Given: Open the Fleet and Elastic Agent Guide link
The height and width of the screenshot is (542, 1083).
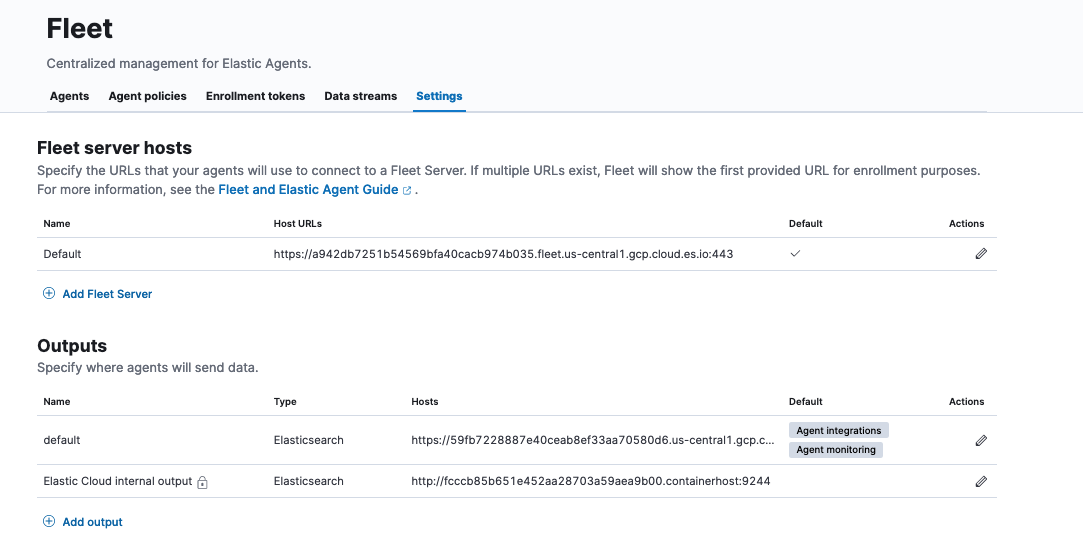Looking at the screenshot, I should click(x=308, y=189).
